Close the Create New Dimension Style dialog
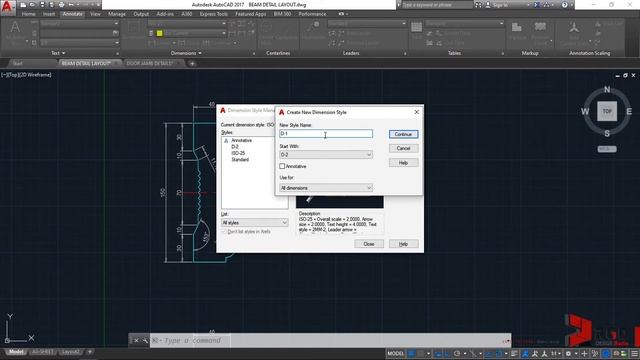 (416, 112)
